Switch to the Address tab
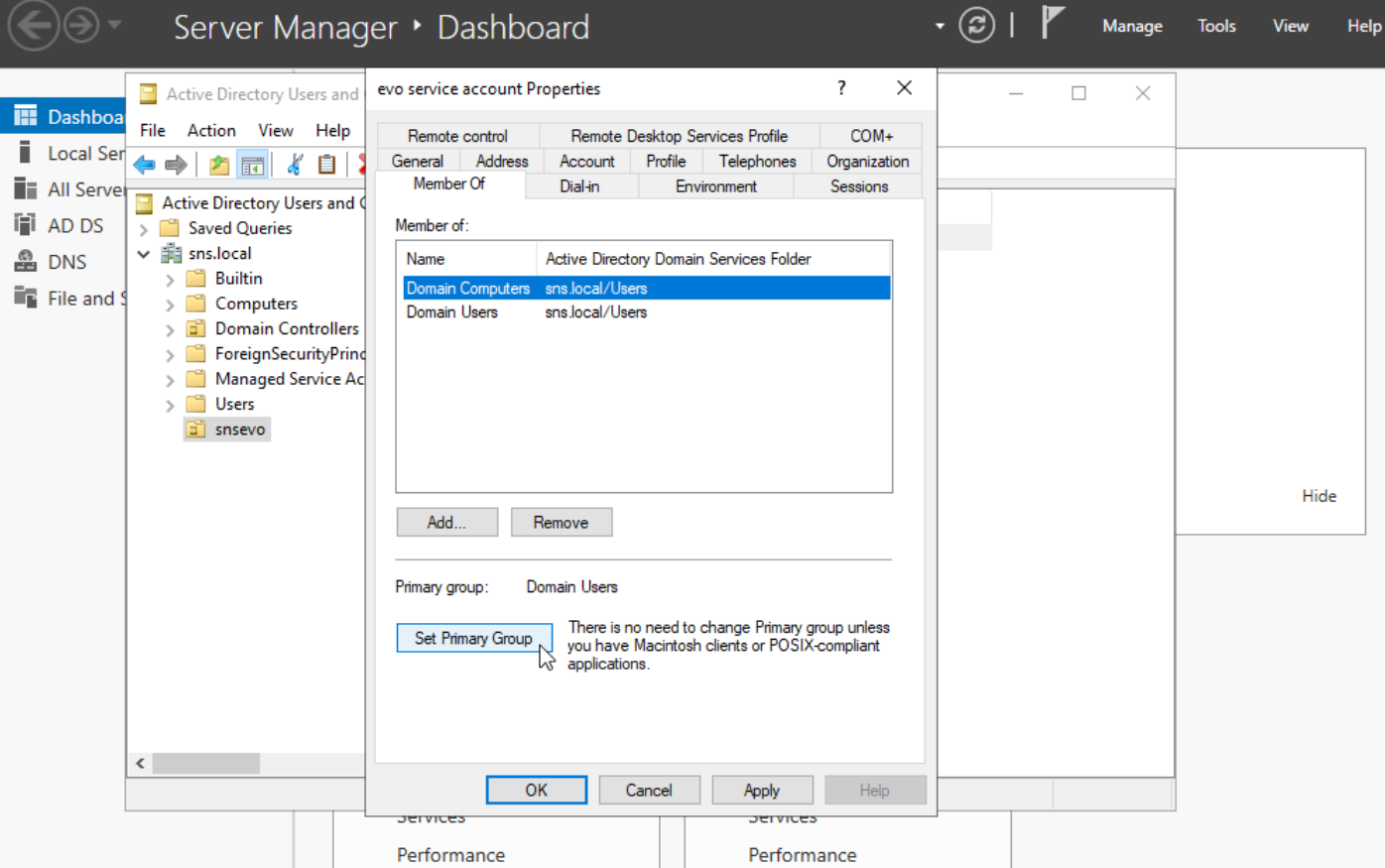The width and height of the screenshot is (1385, 868). point(502,161)
